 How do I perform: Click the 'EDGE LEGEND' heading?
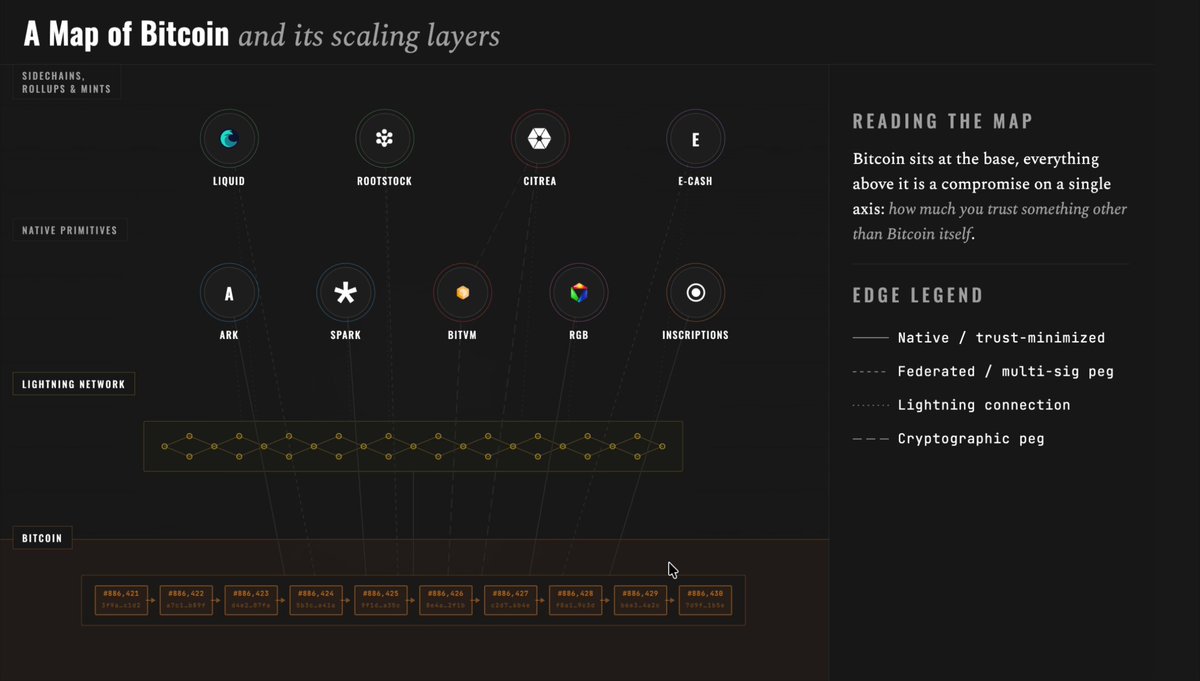click(918, 296)
